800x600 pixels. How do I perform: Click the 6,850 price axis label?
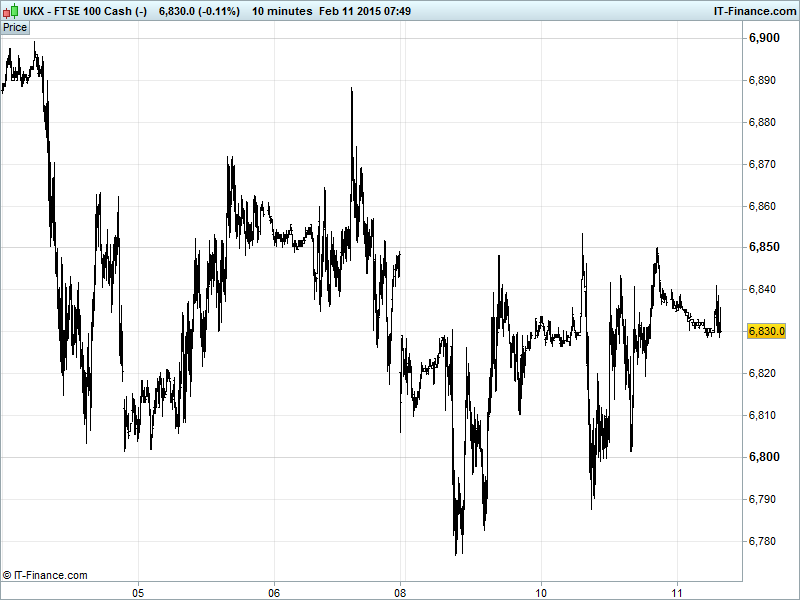tap(764, 247)
